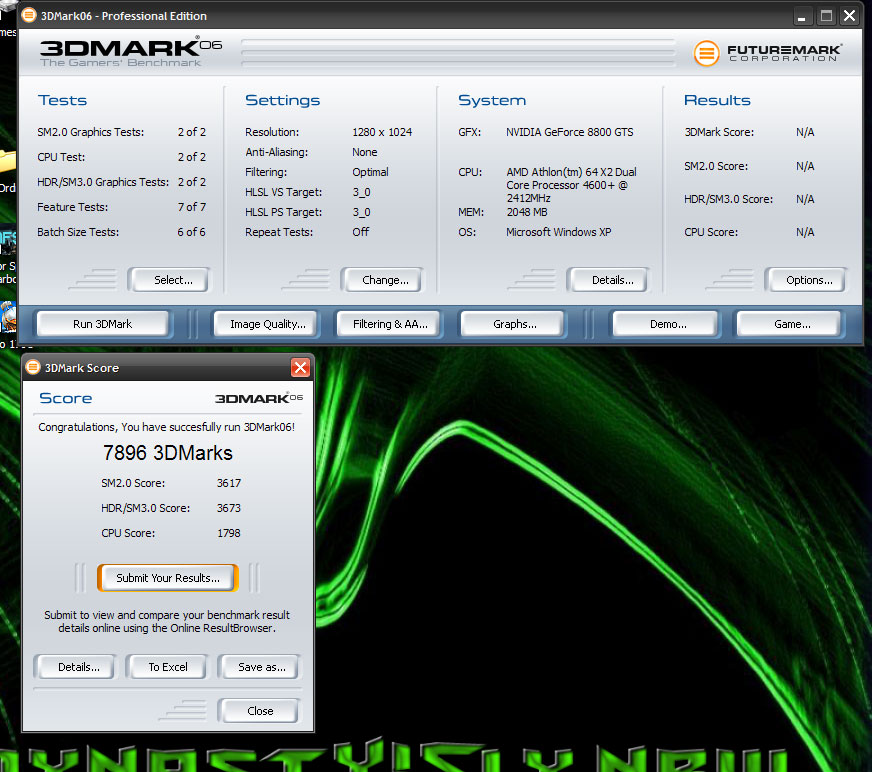Image resolution: width=872 pixels, height=772 pixels.
Task: Click Anti-Aliasing value None
Action: point(364,152)
